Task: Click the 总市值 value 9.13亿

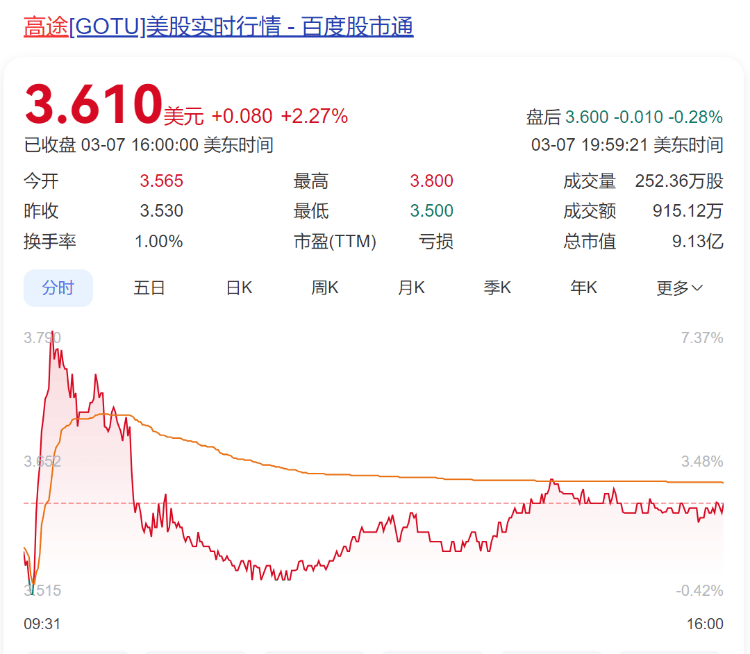Action: (698, 241)
